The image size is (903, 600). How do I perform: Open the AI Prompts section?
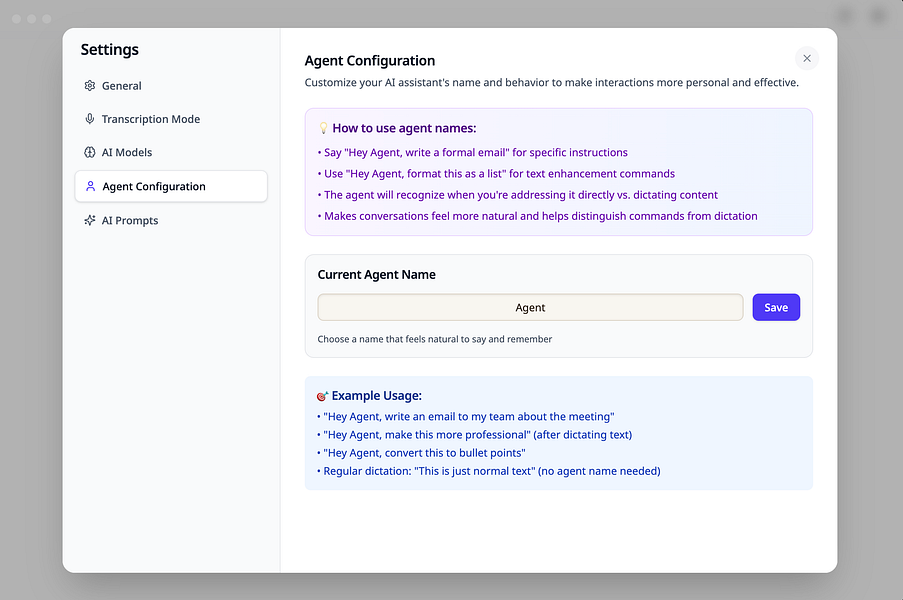[x=130, y=221]
